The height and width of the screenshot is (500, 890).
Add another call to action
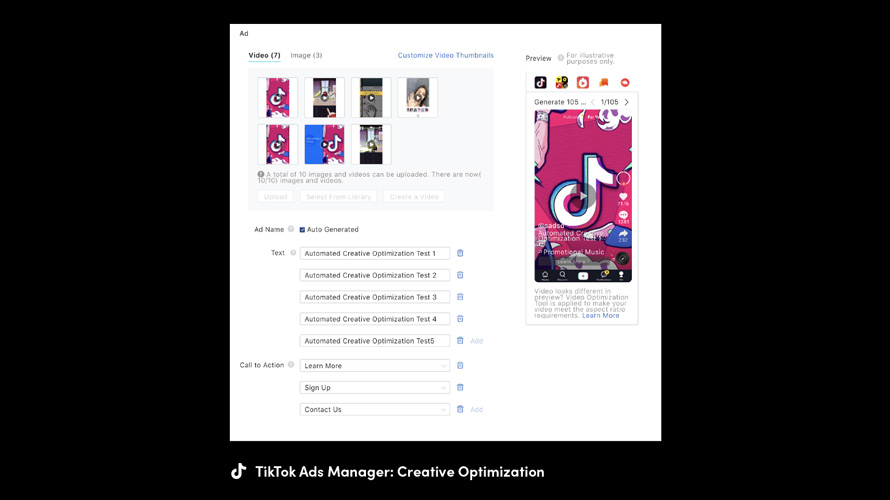(476, 410)
